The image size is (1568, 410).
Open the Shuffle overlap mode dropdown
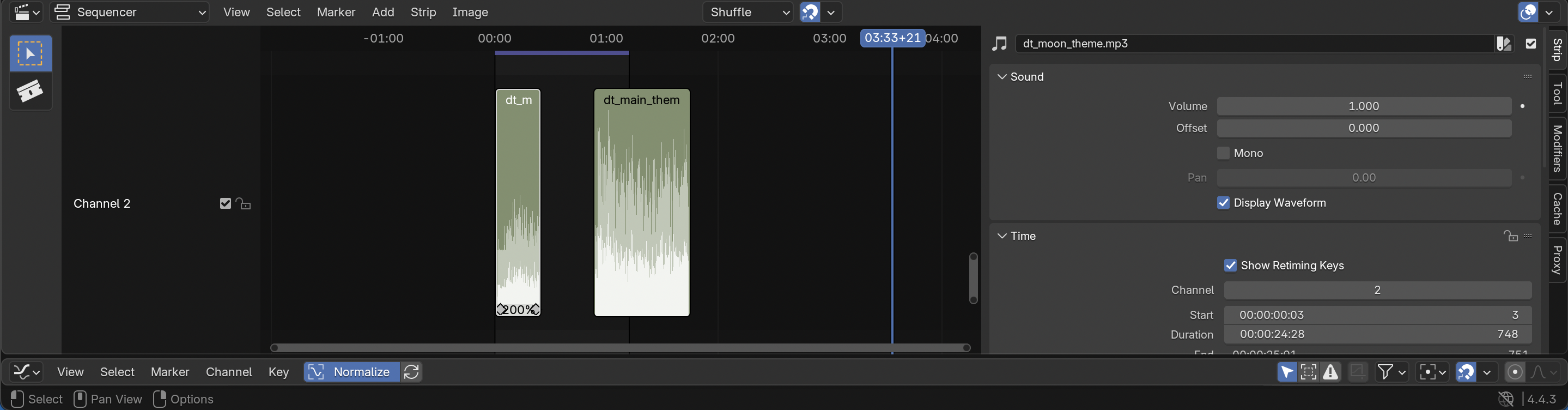(747, 12)
